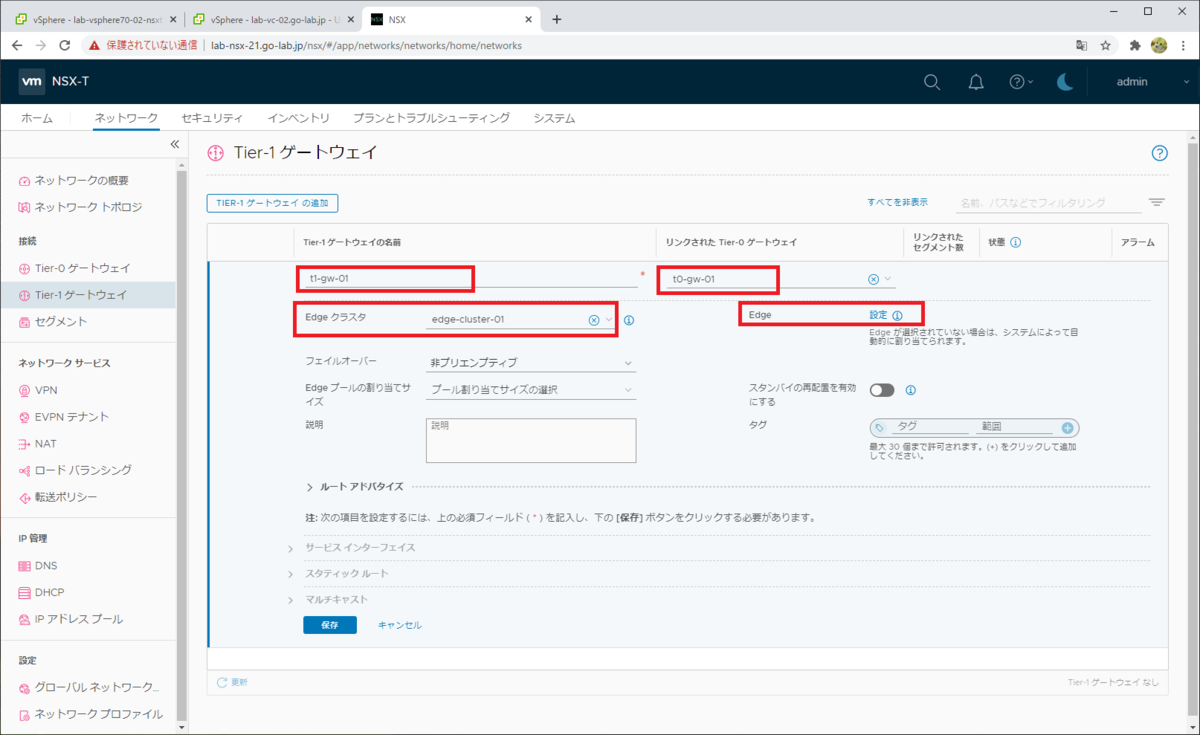Switch to プランとトラブルシューティング tab
Image resolution: width=1200 pixels, height=735 pixels.
[x=431, y=118]
